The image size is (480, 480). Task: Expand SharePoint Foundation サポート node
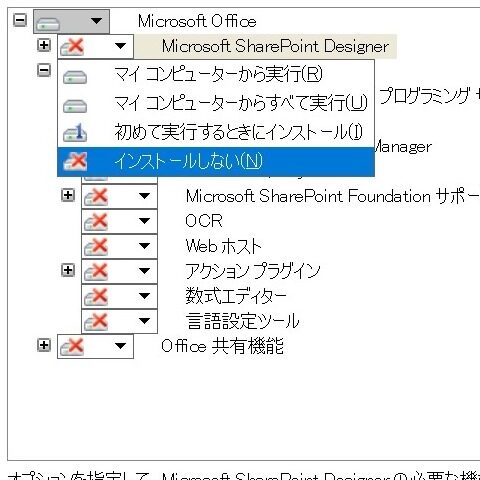(x=68, y=195)
